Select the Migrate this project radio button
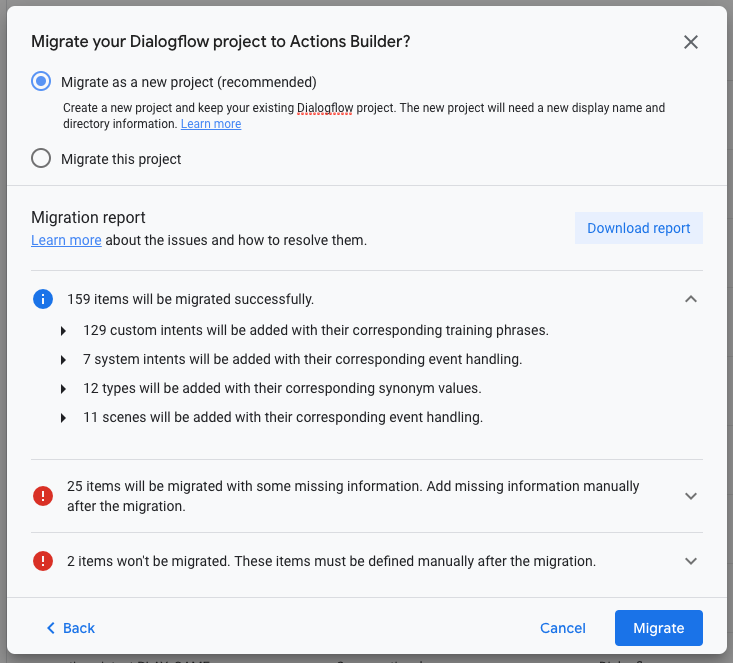Screen dimensions: 733x663 [x=41, y=159]
